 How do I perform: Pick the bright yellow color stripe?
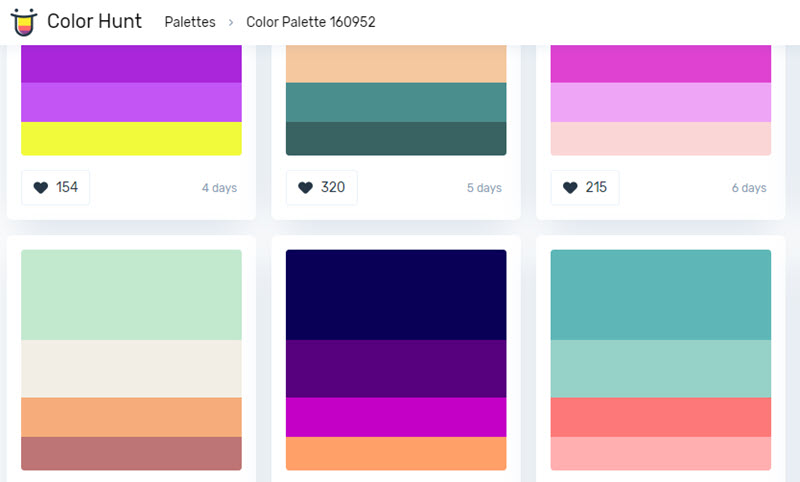131,138
